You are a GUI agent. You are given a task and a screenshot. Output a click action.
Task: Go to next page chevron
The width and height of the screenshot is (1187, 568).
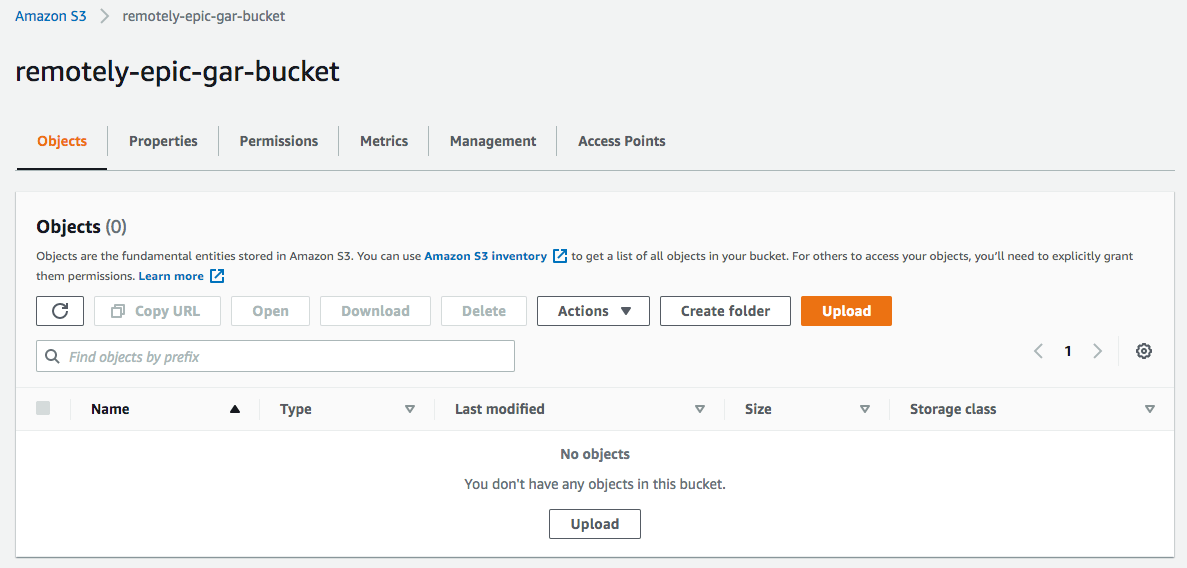(1098, 351)
